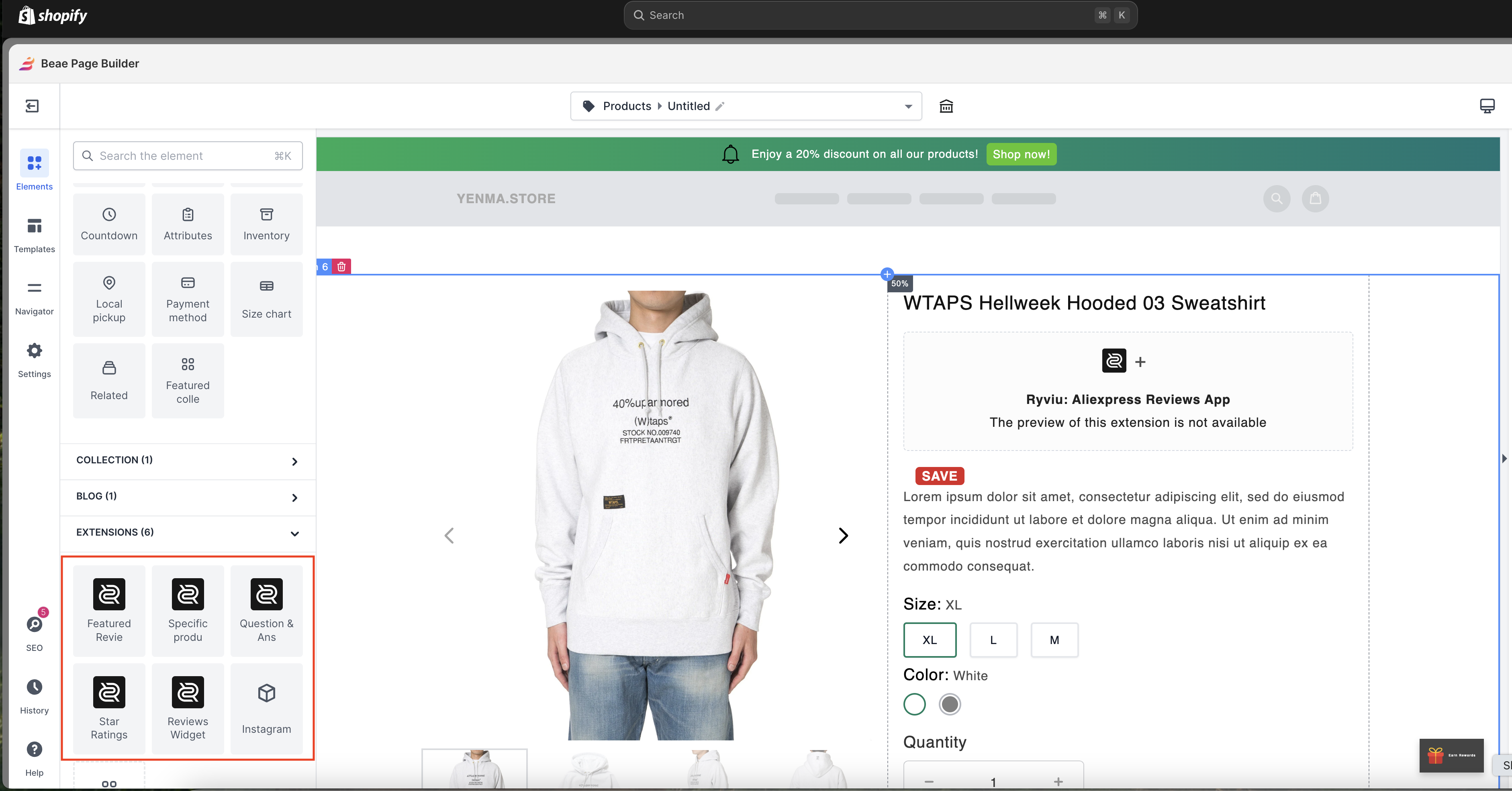Go to the previous product image
1512x791 pixels.
point(450,535)
